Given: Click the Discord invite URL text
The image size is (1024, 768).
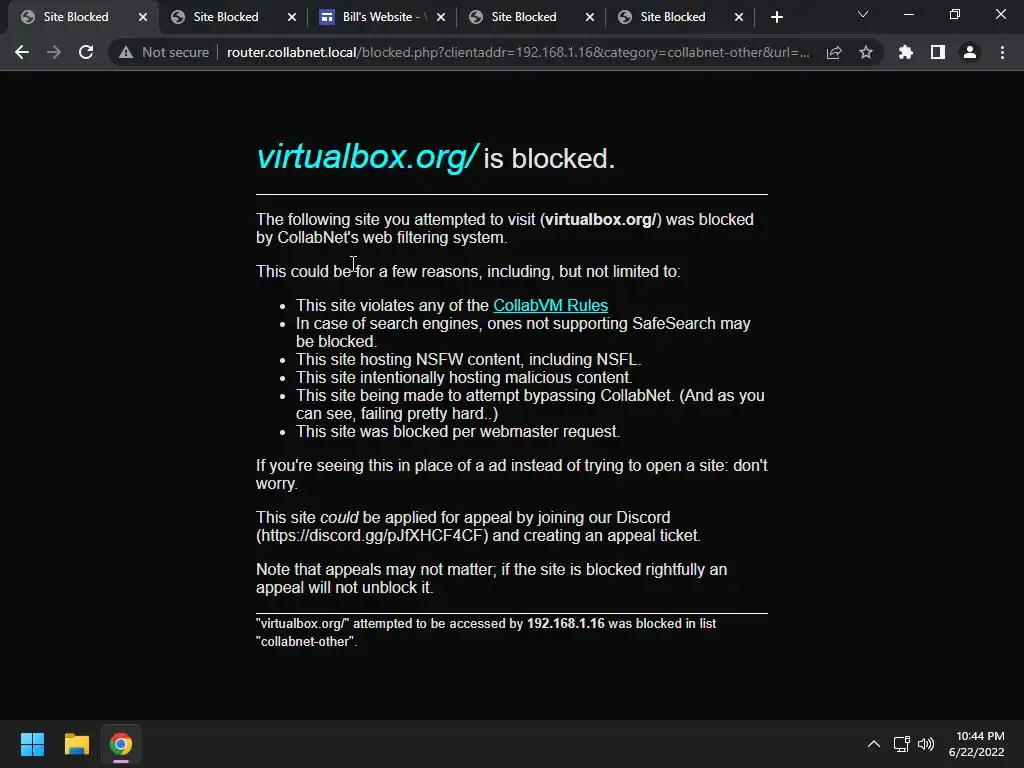Looking at the screenshot, I should (x=372, y=536).
